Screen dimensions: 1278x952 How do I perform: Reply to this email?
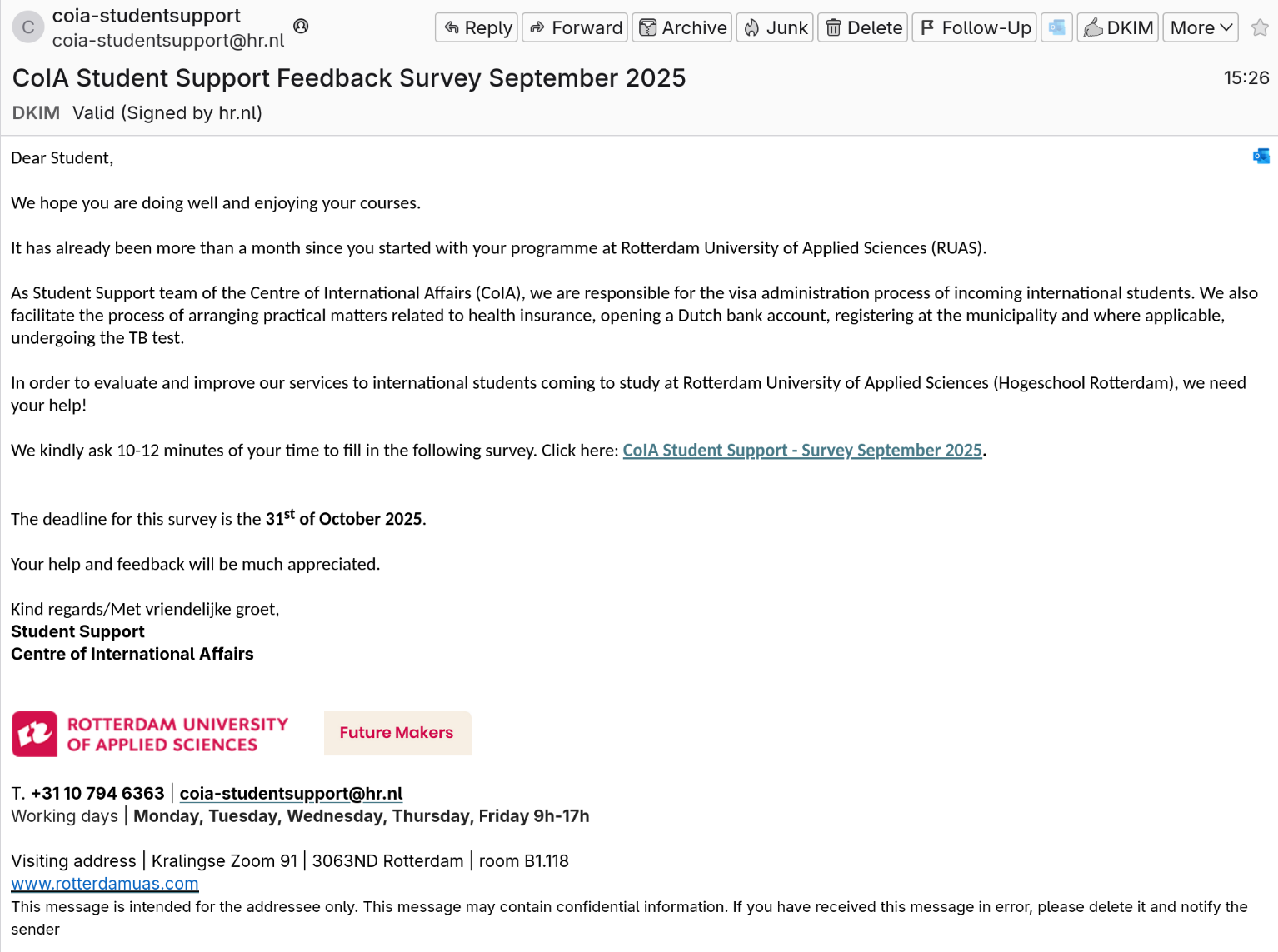(x=477, y=27)
